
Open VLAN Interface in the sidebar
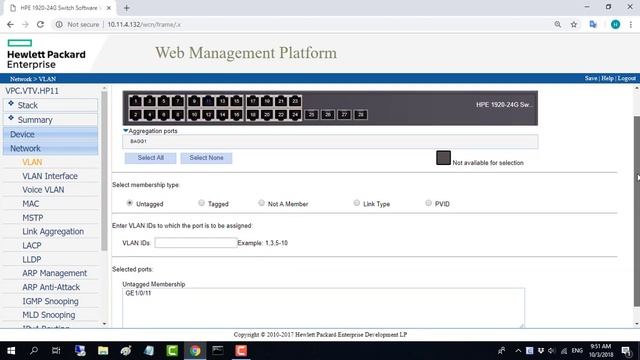[50, 176]
